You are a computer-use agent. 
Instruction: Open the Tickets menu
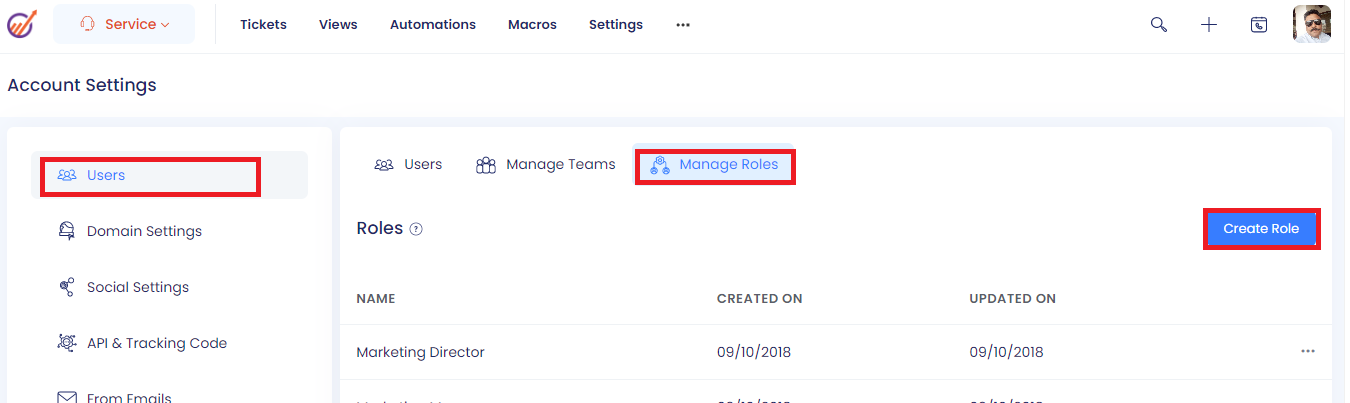coord(263,24)
